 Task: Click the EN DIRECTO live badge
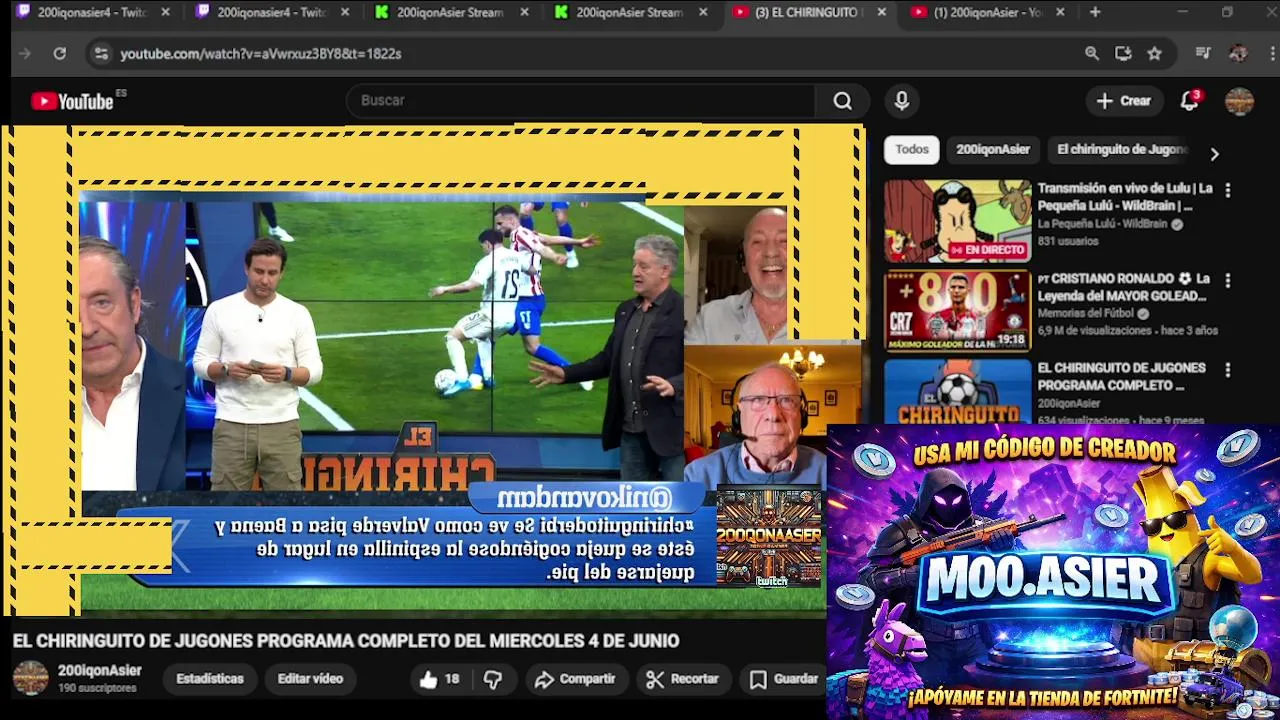coord(988,250)
